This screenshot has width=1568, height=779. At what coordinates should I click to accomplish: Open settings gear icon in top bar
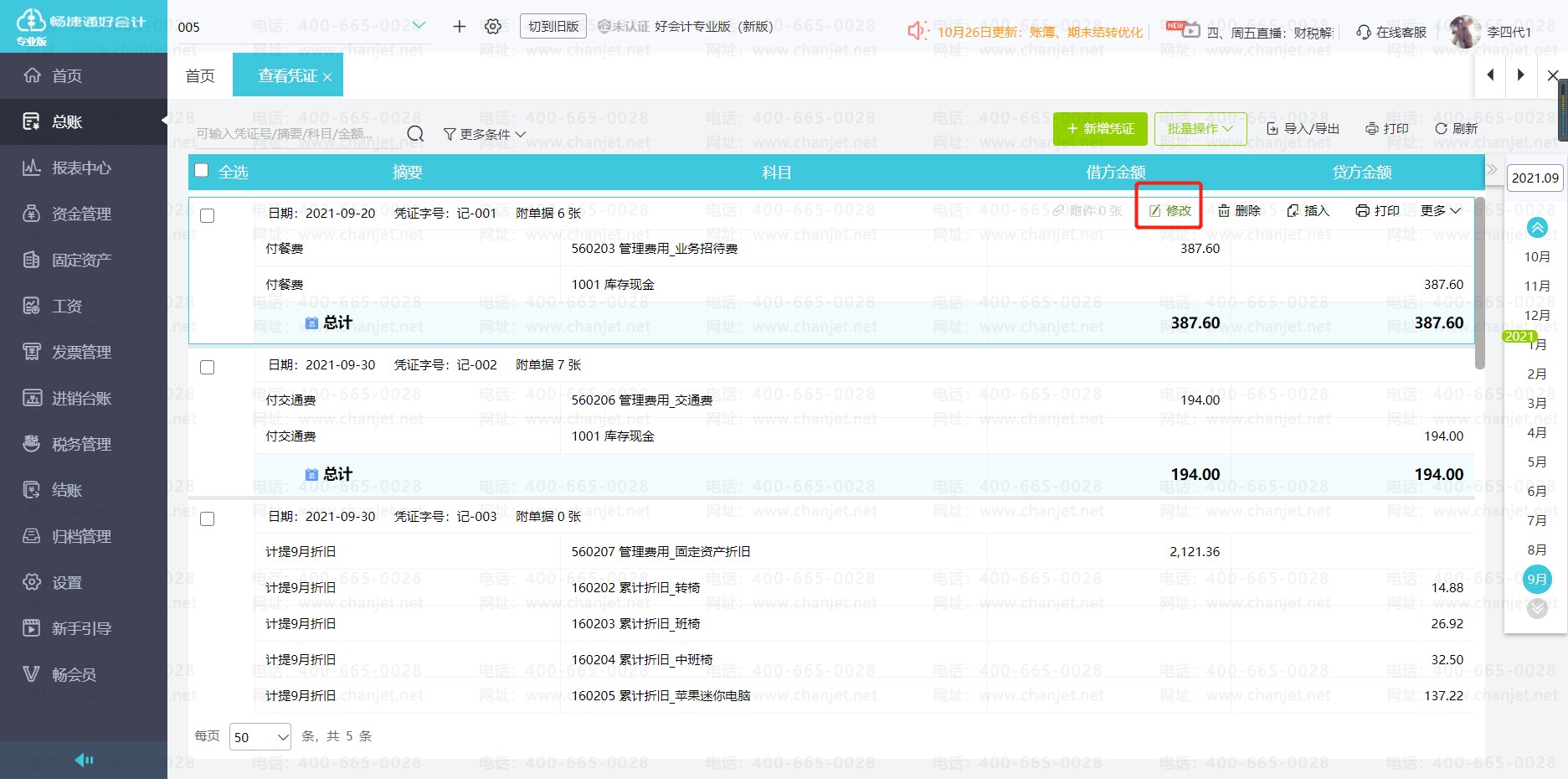click(x=493, y=27)
